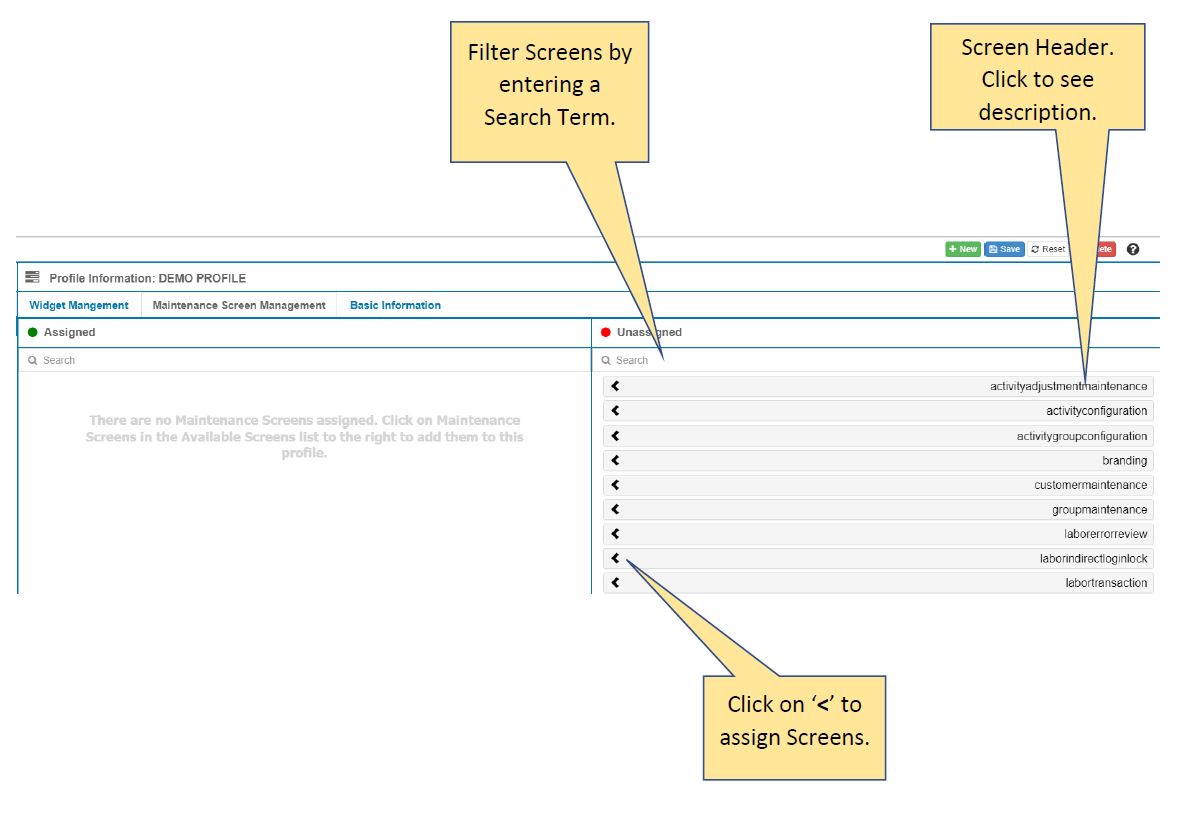
Task: Click the '<' arrow beside activityconfiguration
Action: coord(615,411)
